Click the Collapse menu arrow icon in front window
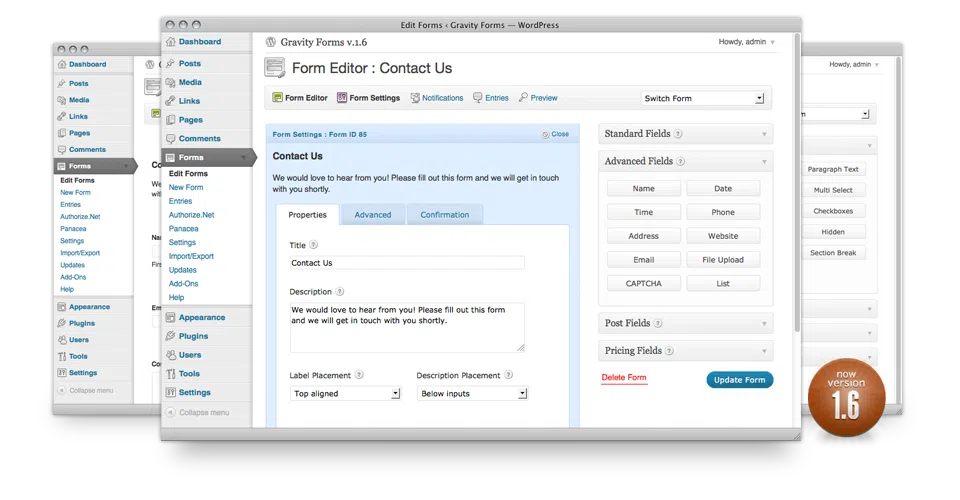The width and height of the screenshot is (960, 500). 171,412
